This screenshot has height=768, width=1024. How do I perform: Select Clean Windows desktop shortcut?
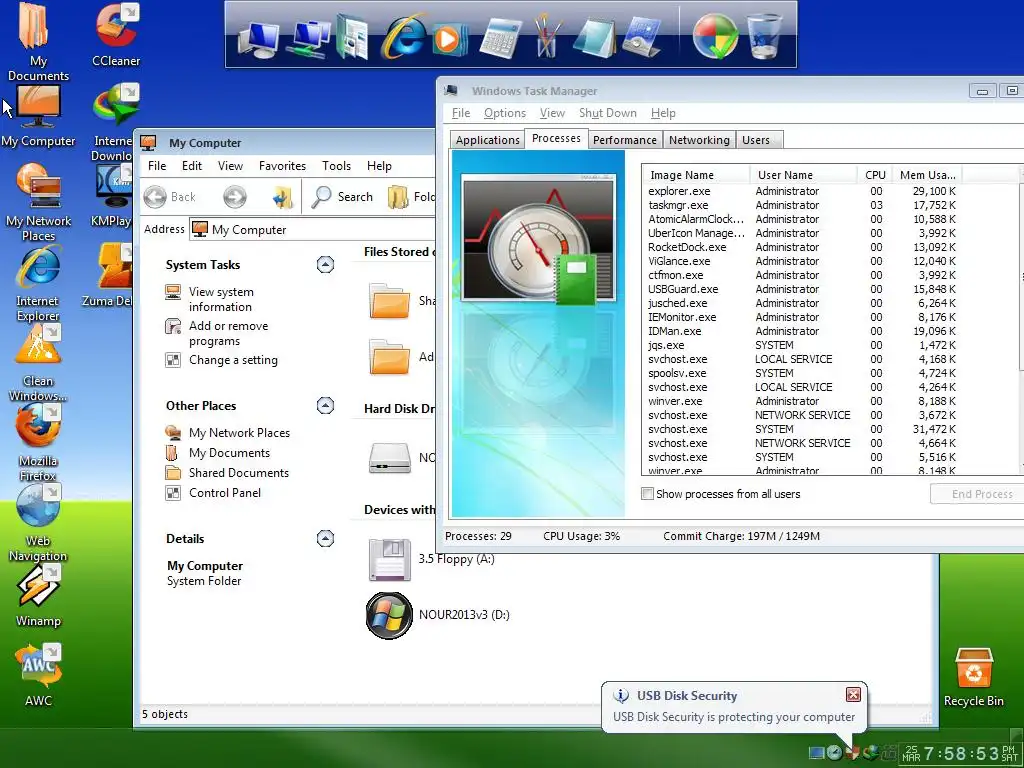pos(38,364)
